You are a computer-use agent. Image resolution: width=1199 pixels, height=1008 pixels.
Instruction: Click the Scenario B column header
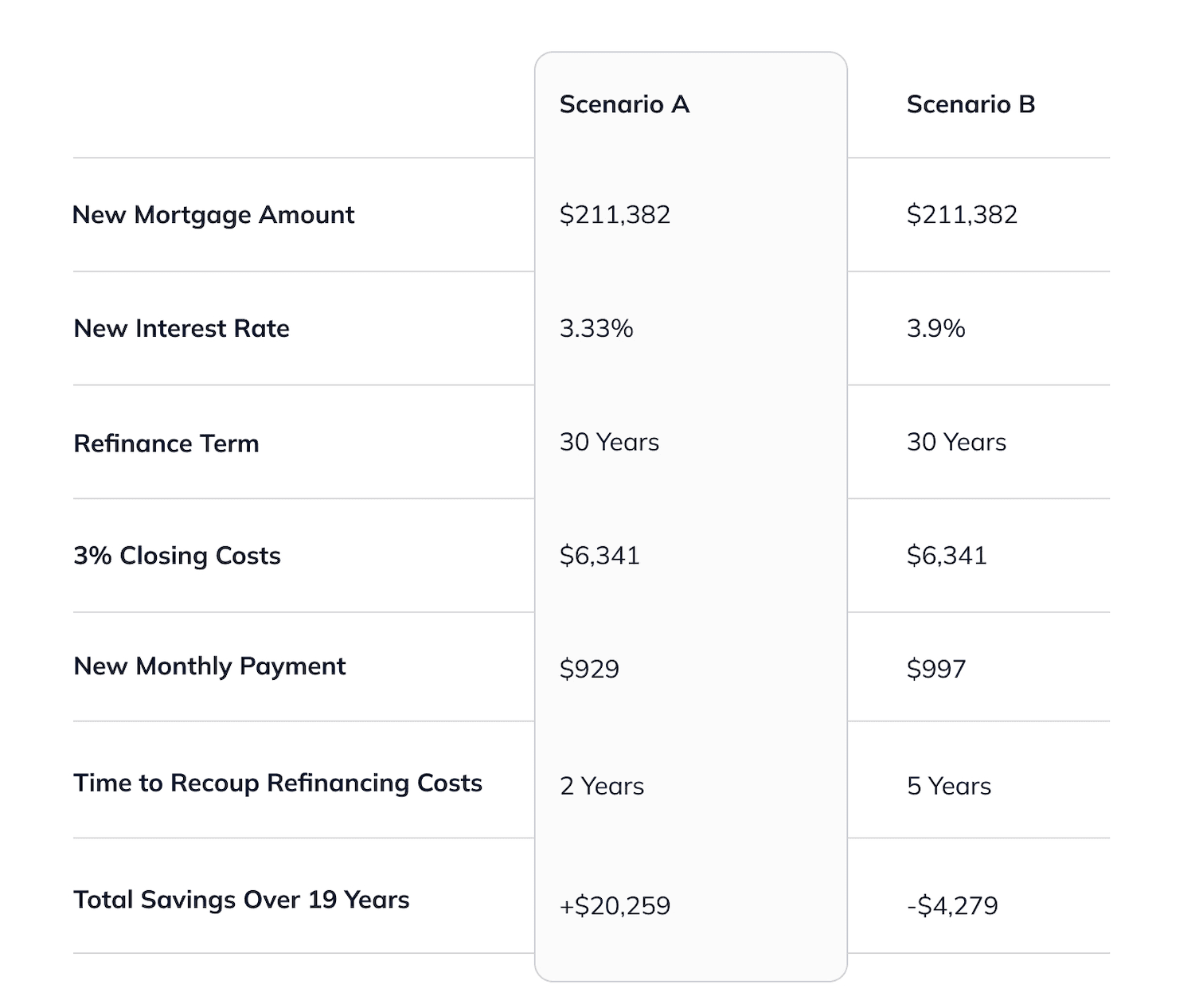tap(971, 104)
